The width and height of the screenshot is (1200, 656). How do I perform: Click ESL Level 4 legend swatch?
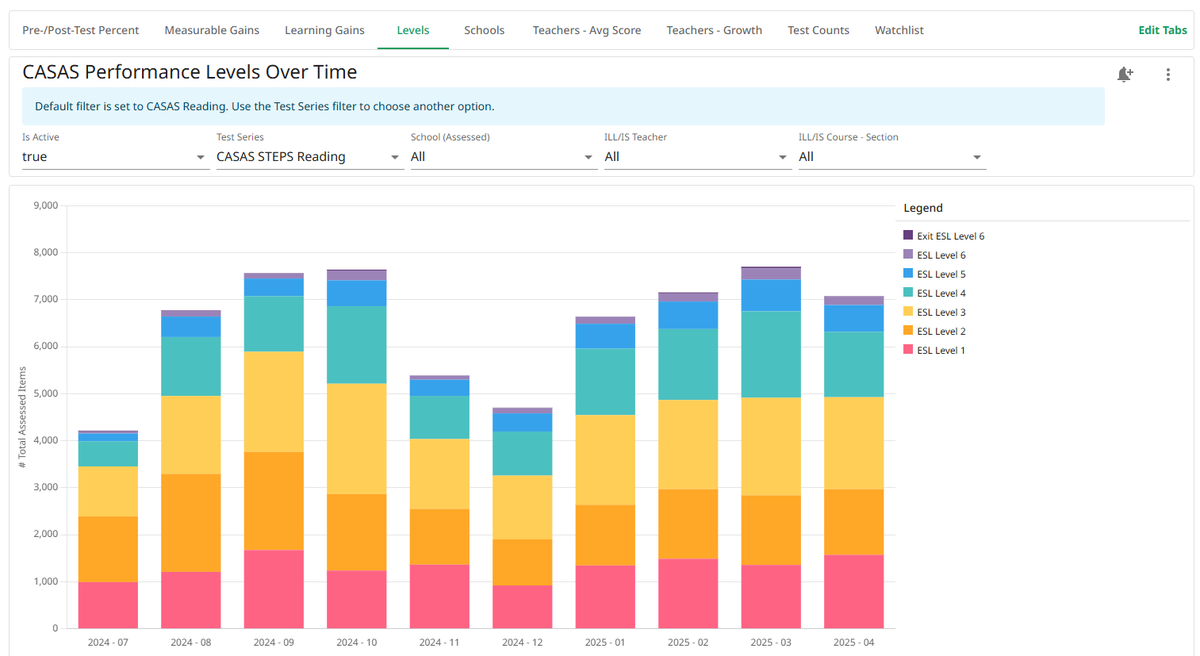[x=908, y=293]
